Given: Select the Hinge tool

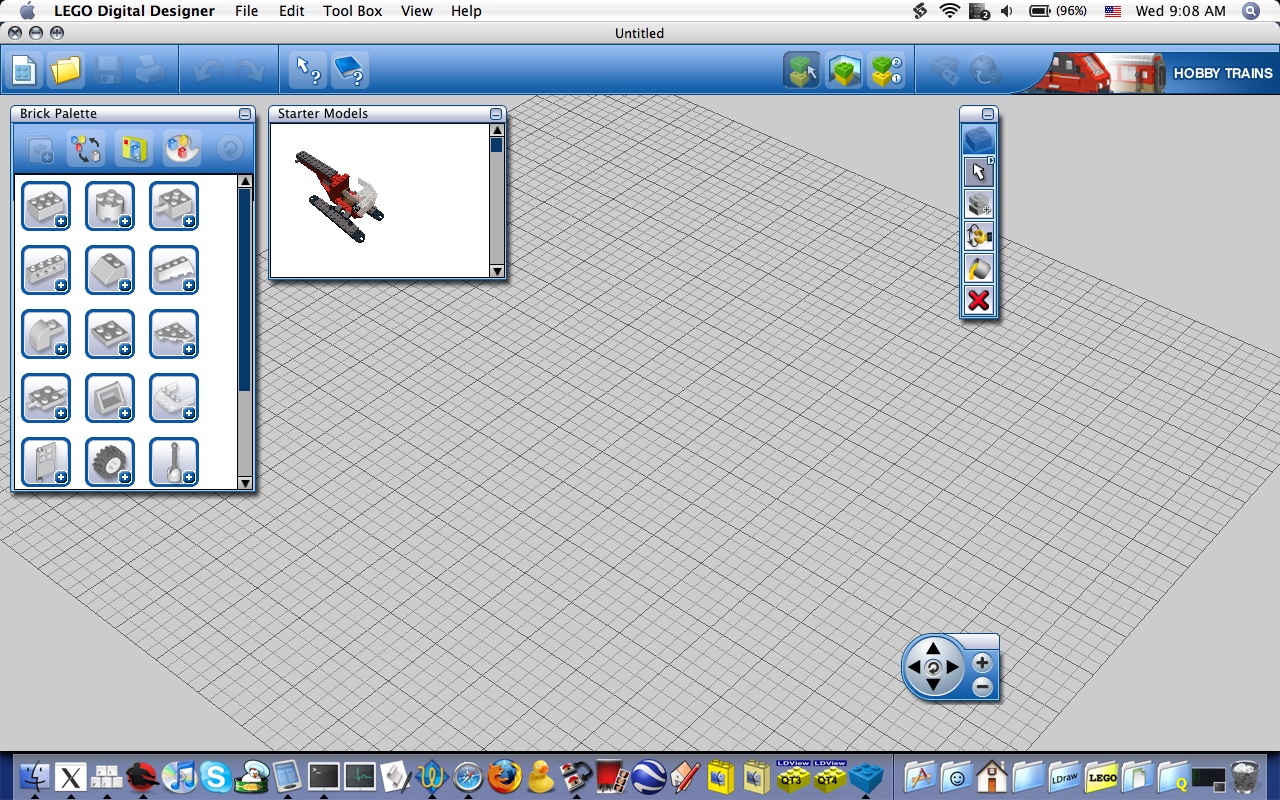Looking at the screenshot, I should [977, 236].
